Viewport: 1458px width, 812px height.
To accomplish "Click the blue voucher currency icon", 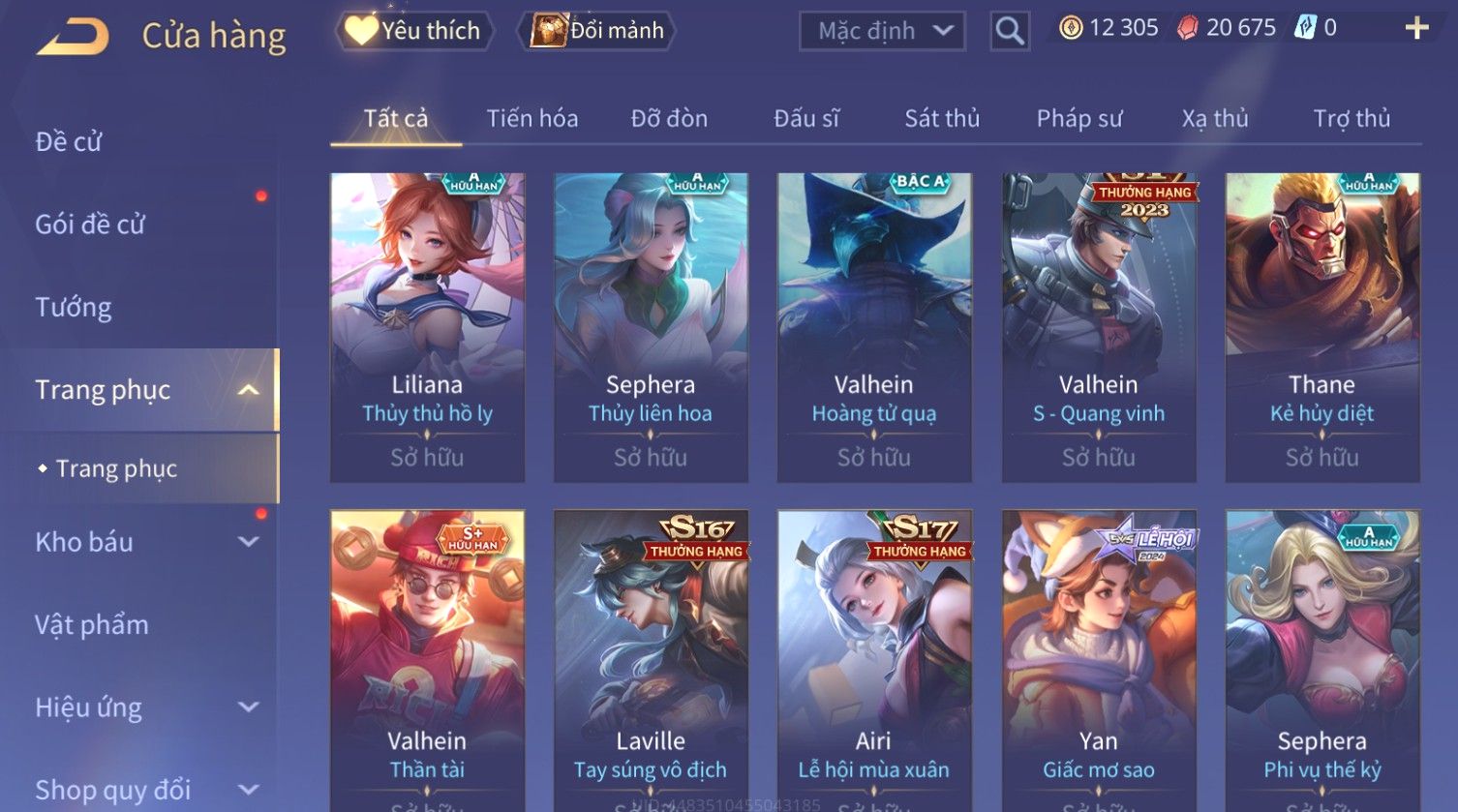I will pyautogui.click(x=1305, y=28).
